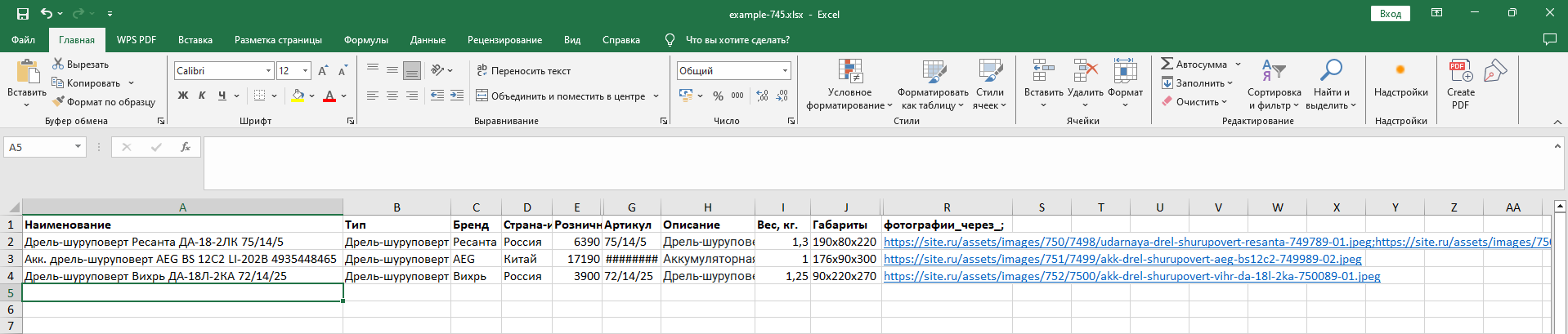This screenshot has width=1568, height=334.
Task: Paste clipboard contents using Вставить
Action: coord(27,84)
